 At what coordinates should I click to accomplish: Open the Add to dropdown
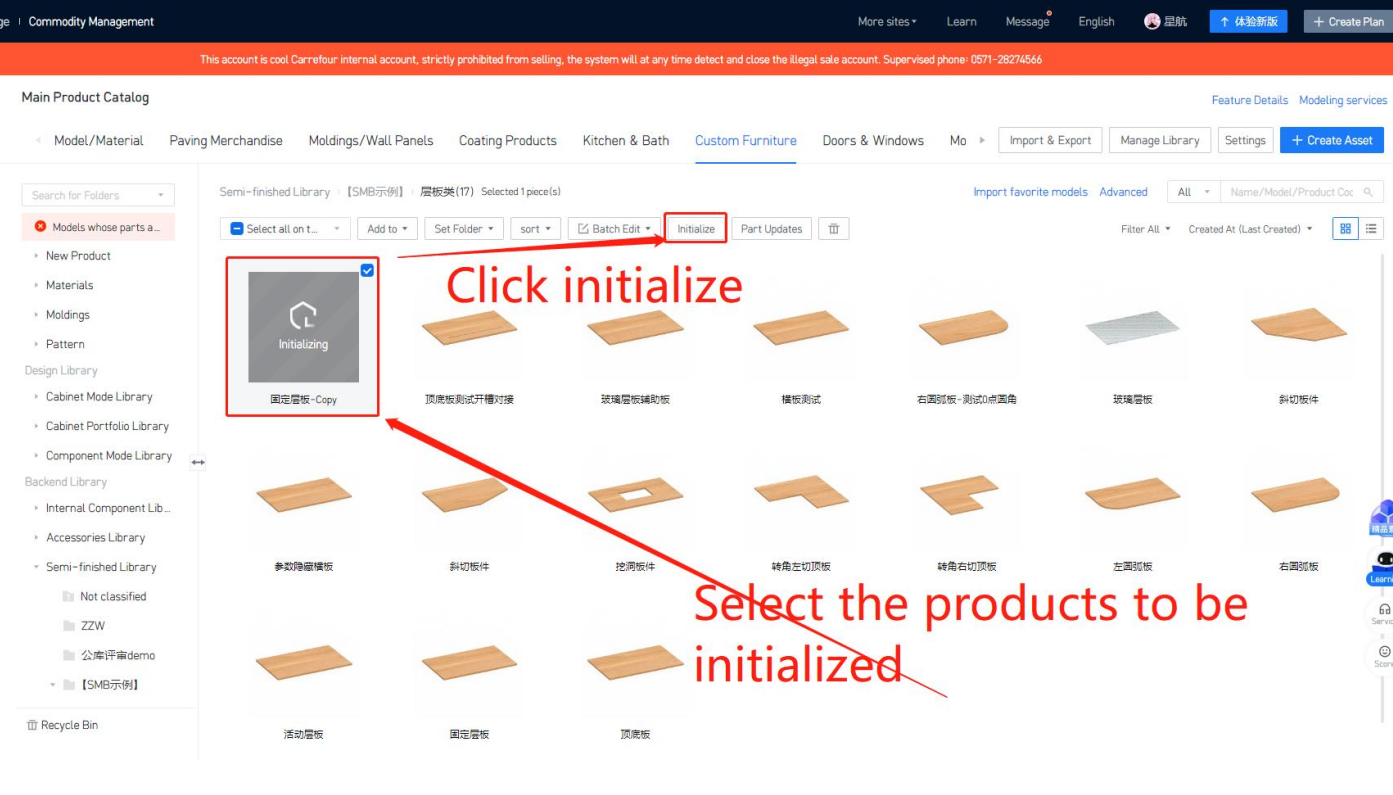pyautogui.click(x=387, y=229)
